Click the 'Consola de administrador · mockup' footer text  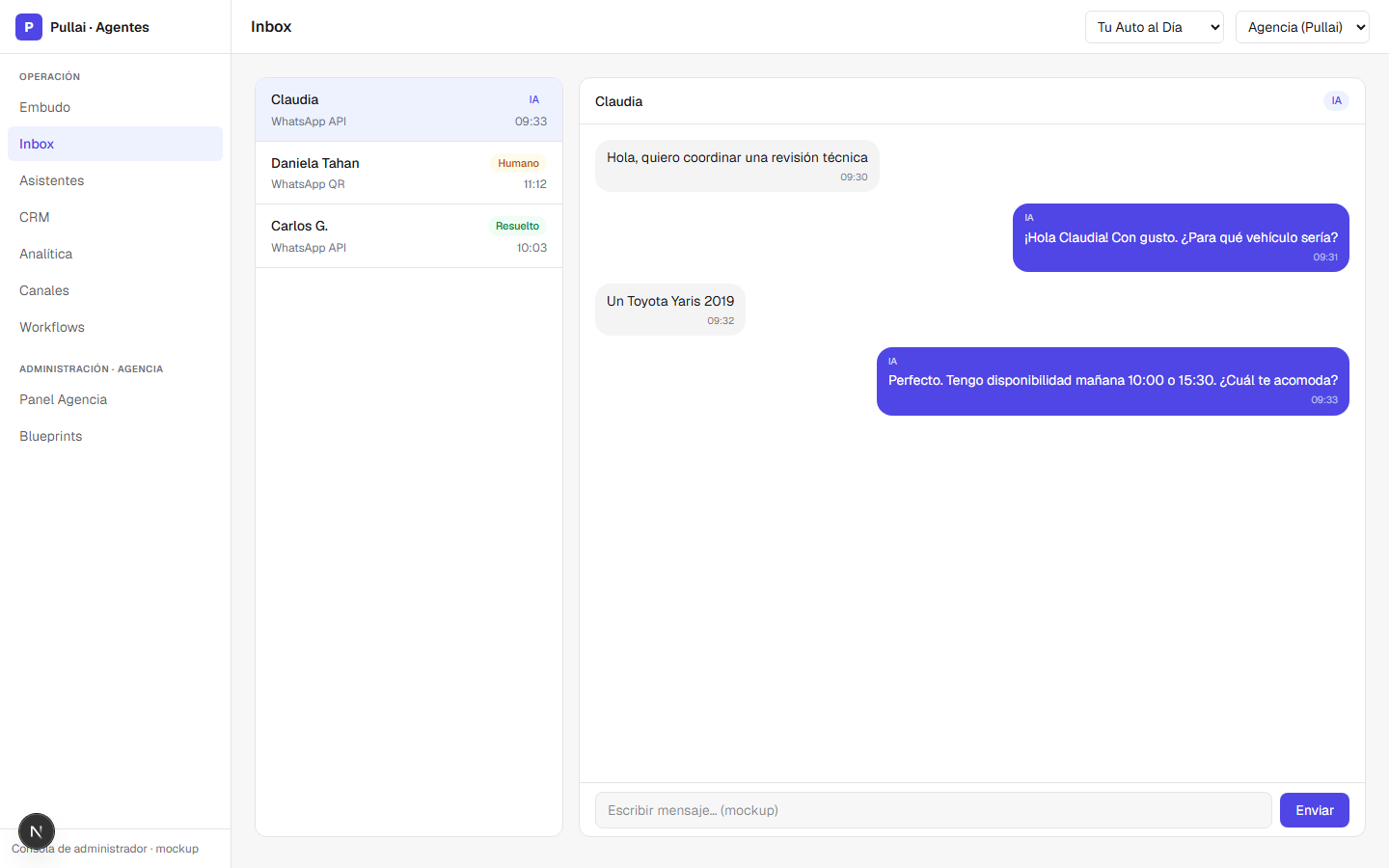tap(105, 849)
